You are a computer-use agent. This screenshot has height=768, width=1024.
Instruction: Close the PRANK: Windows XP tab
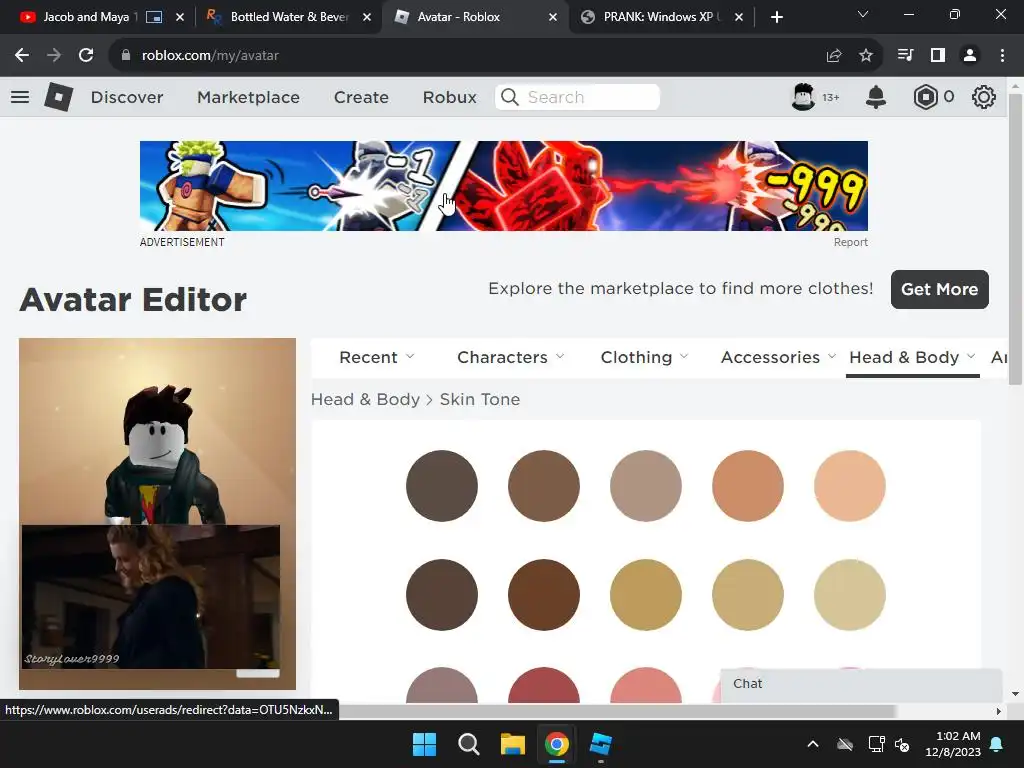[739, 17]
